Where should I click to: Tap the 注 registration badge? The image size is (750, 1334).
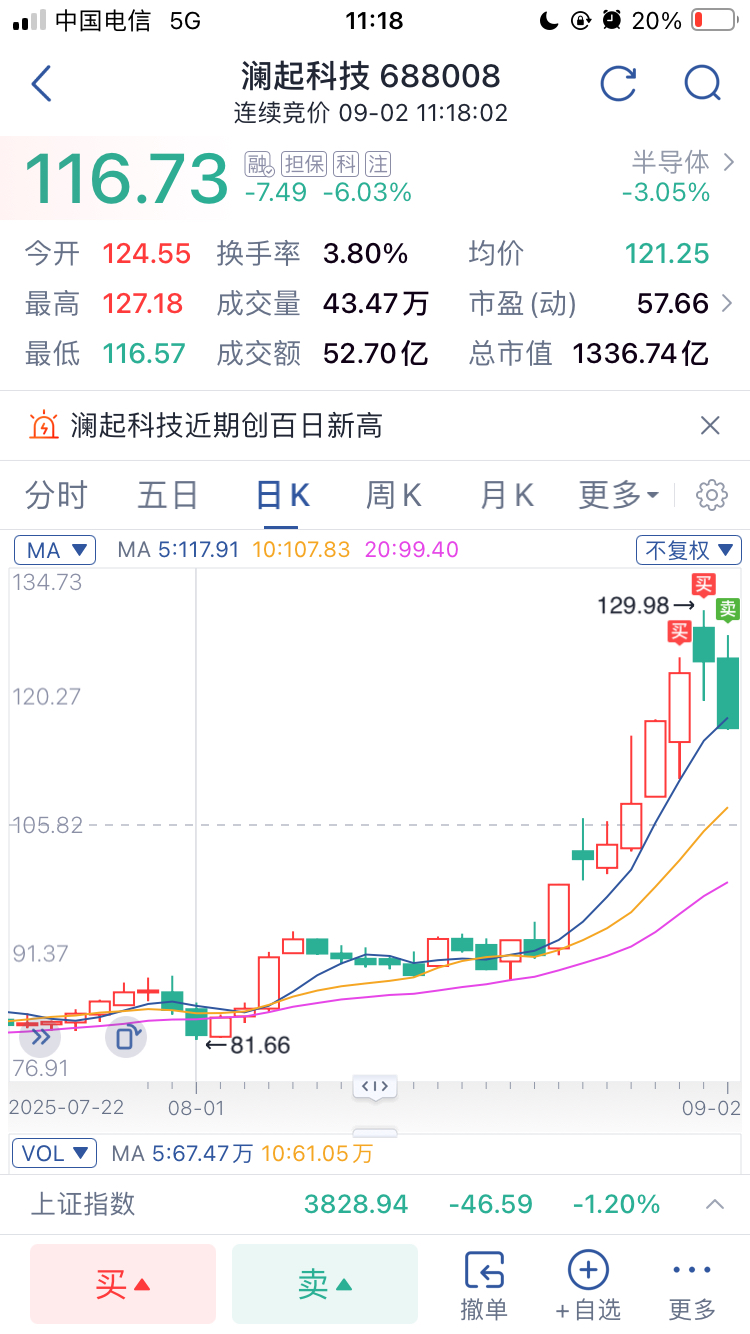377,163
